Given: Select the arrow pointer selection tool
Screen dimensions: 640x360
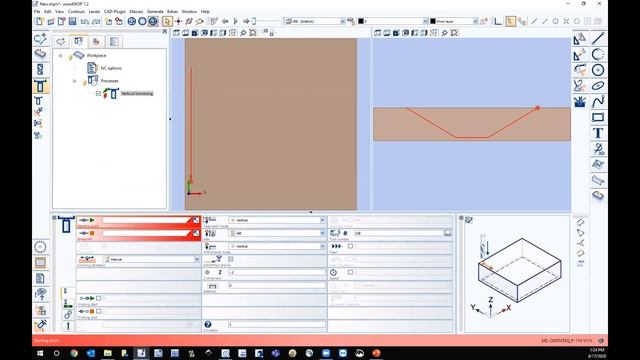Looking at the screenshot, I should pyautogui.click(x=167, y=21).
